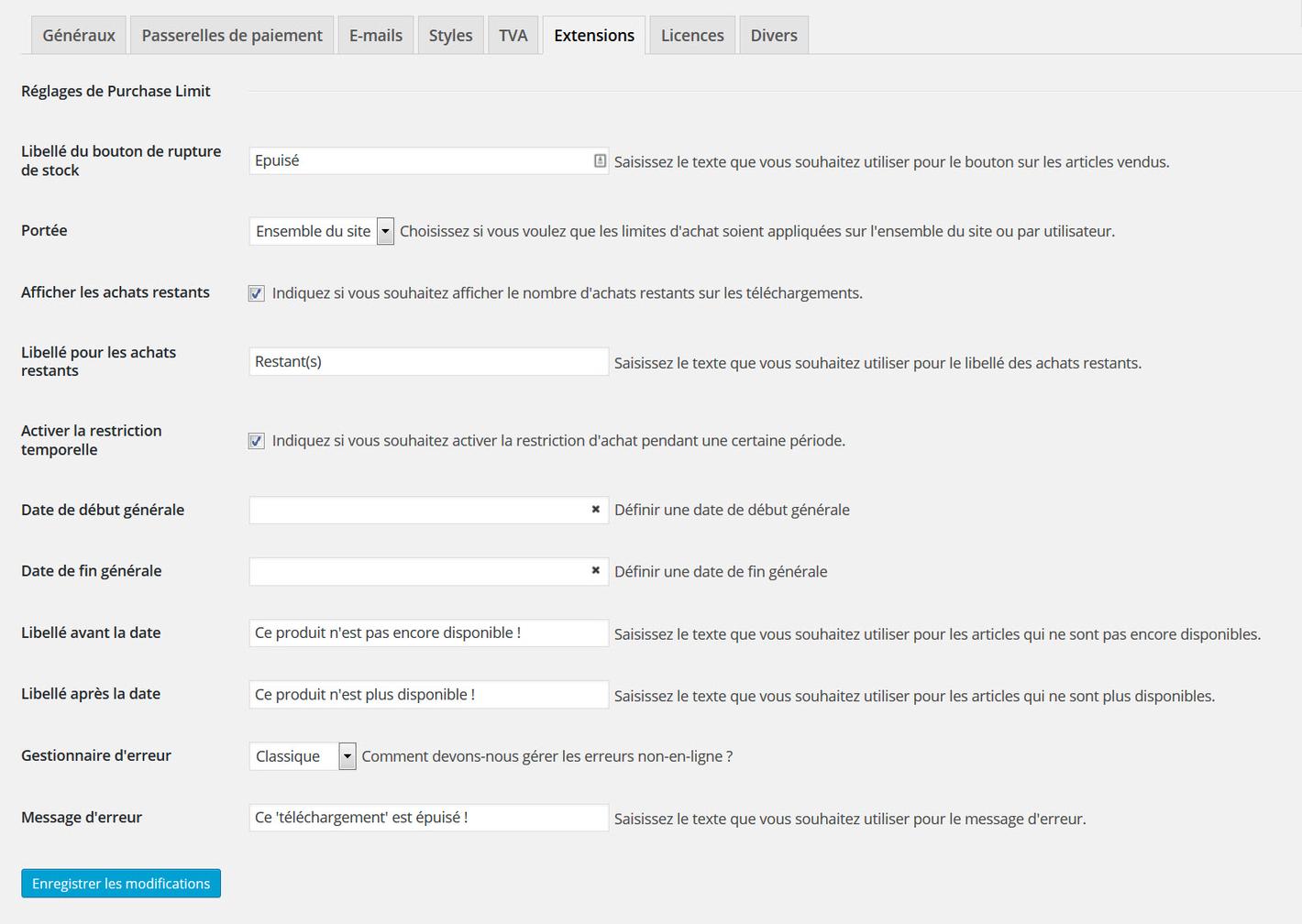The image size is (1302, 924).
Task: Open the TVA tab
Action: 513,36
